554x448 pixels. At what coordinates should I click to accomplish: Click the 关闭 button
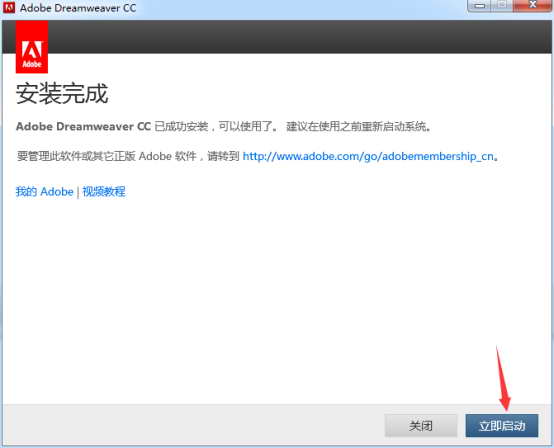click(x=420, y=426)
